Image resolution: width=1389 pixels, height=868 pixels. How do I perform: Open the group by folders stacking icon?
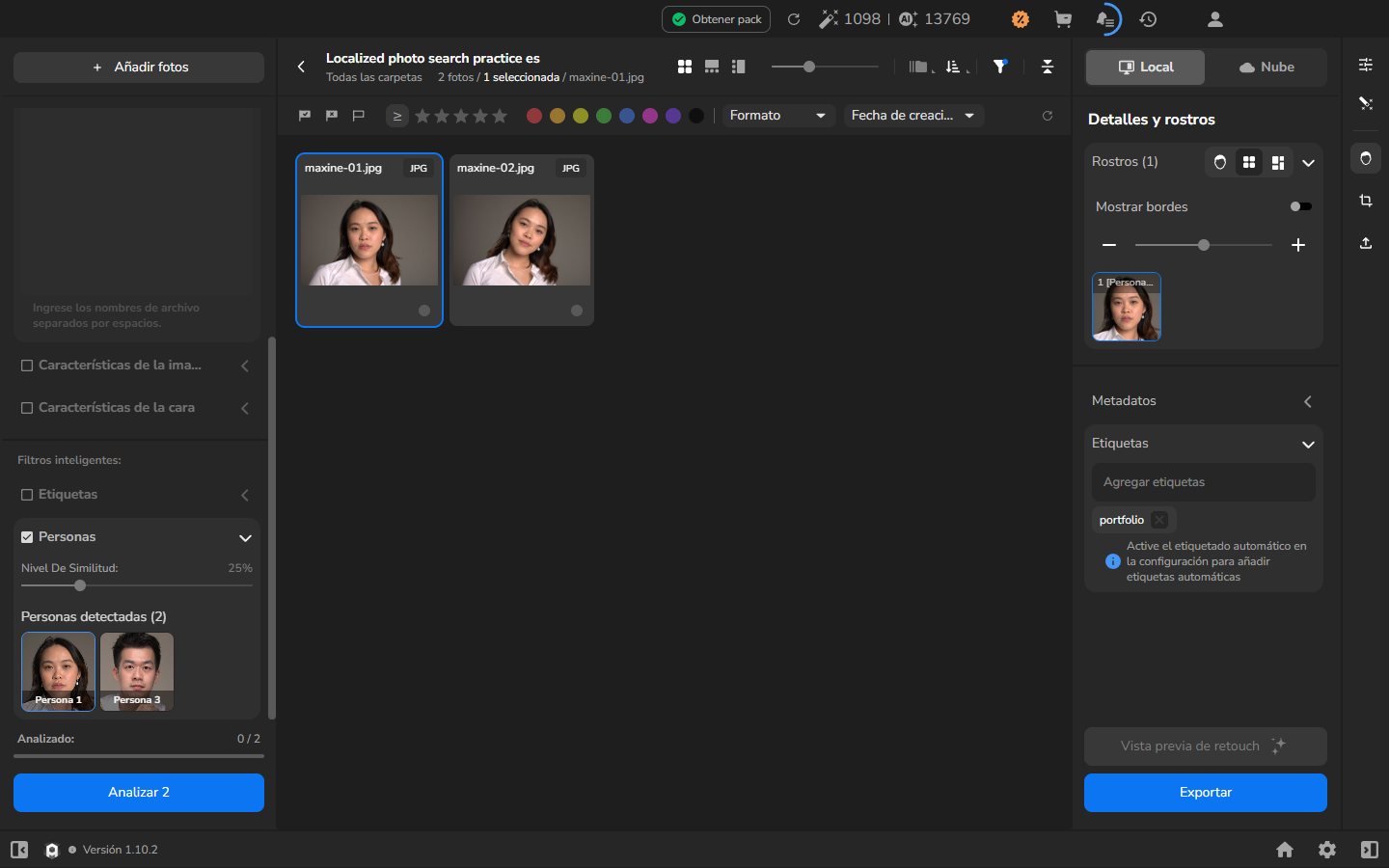click(920, 67)
